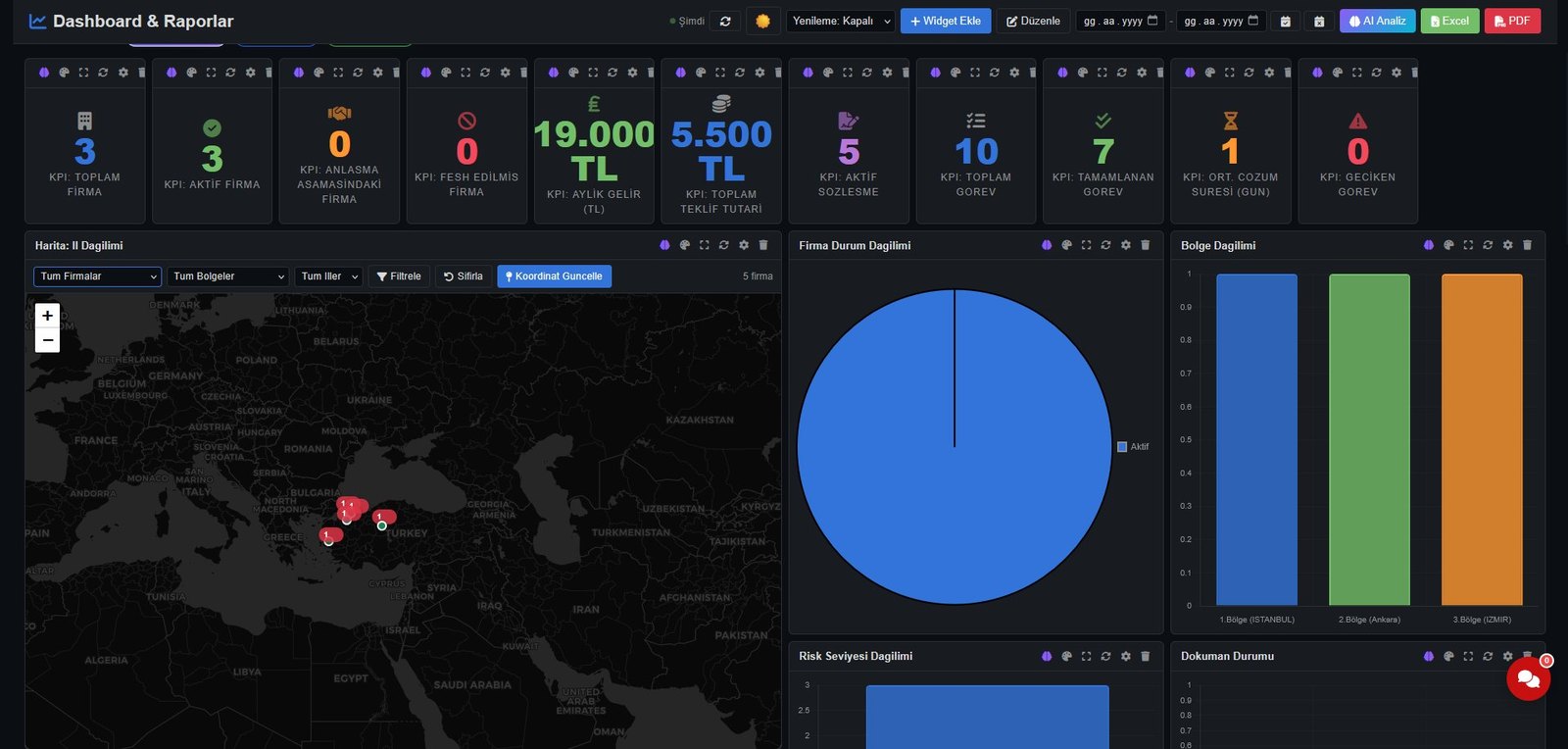Viewport: 1568px width, 749px height.
Task: Refresh the Harita: Il Dagilimi widget
Action: pos(723,245)
